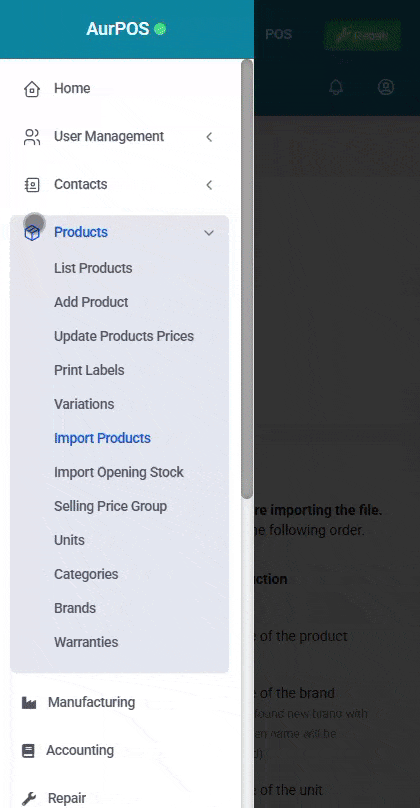Click the green status dot beside AurPOS
The image size is (420, 808).
(160, 29)
